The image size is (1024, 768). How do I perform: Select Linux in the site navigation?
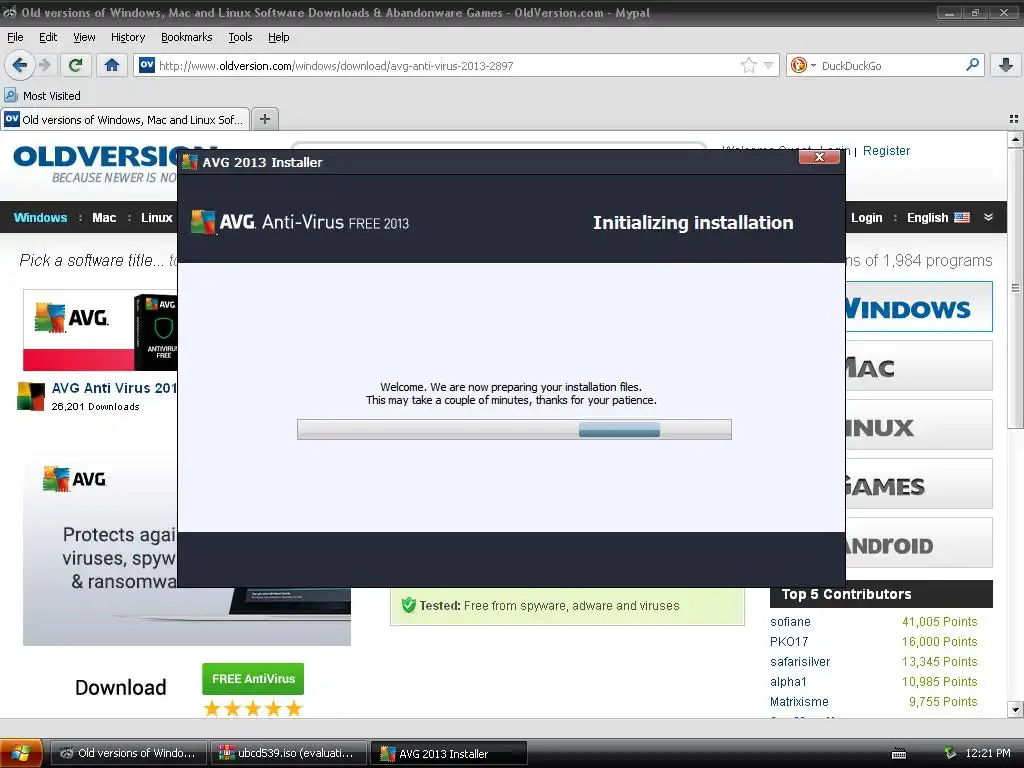click(157, 217)
